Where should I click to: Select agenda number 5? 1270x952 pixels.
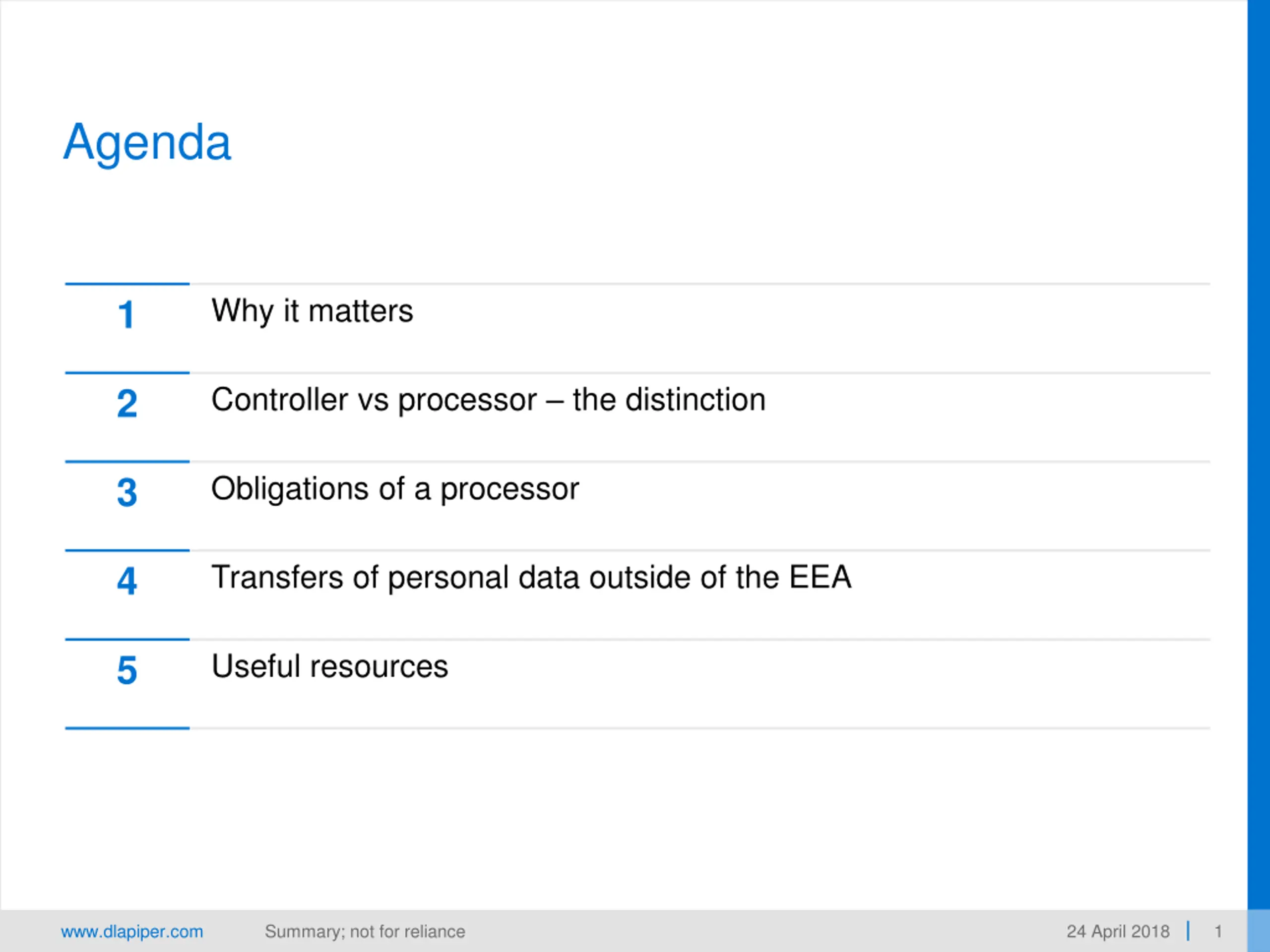coord(127,670)
